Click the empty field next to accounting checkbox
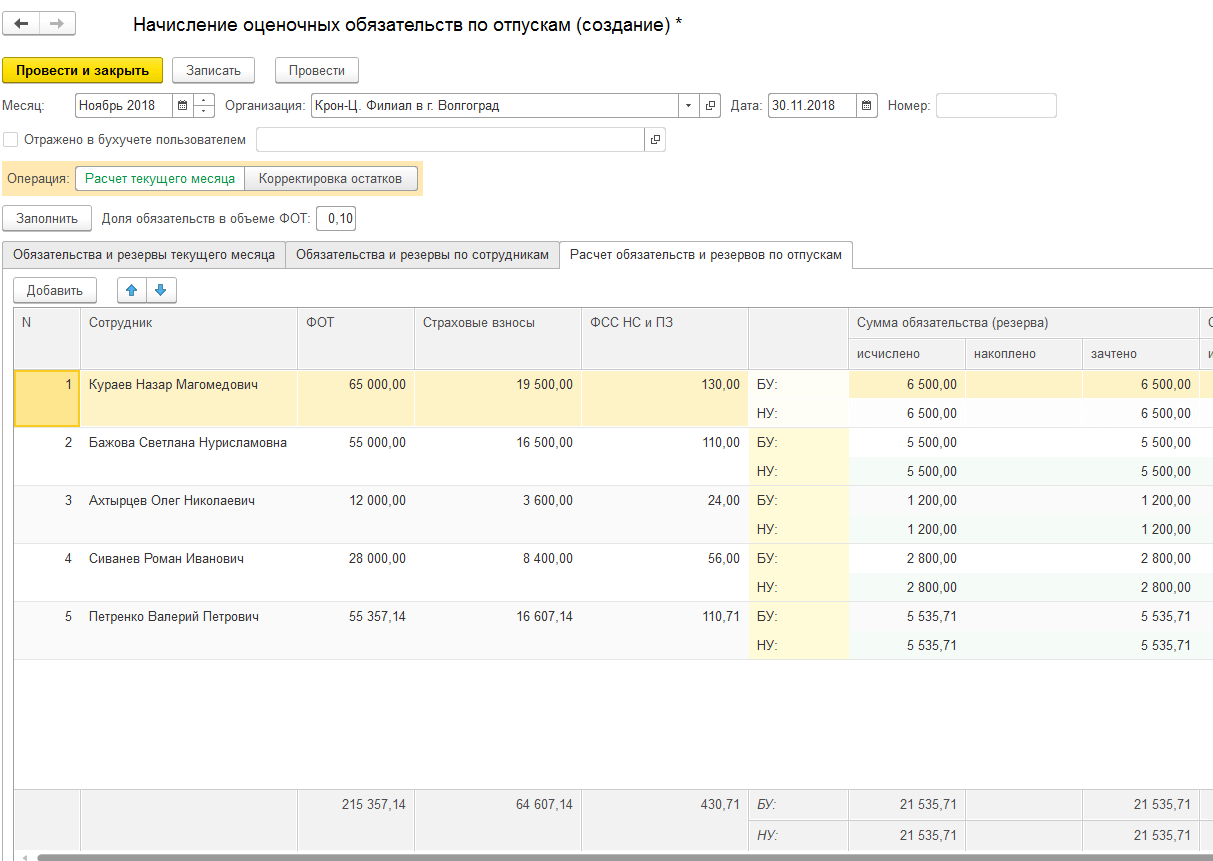 tap(450, 140)
